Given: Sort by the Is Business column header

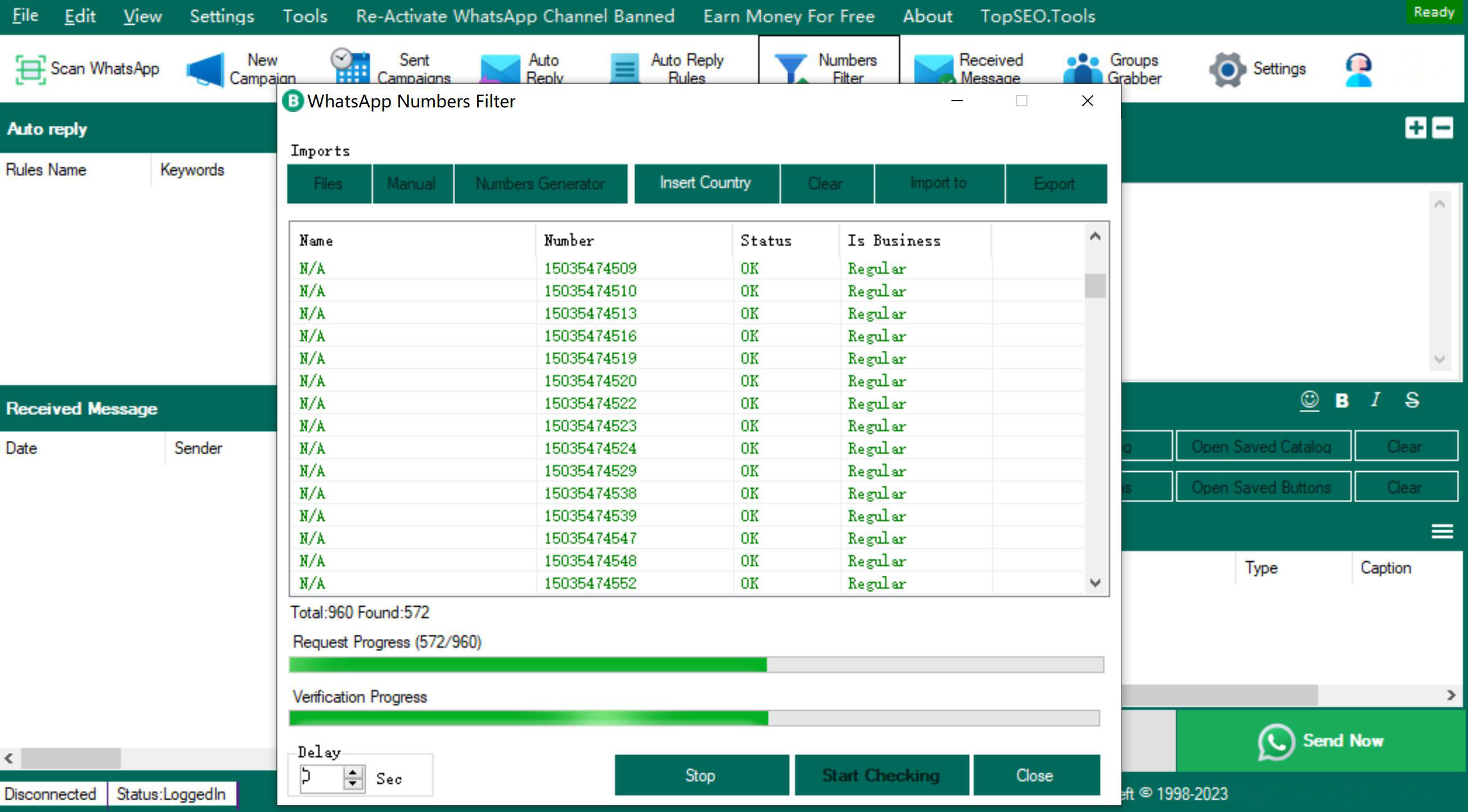Looking at the screenshot, I should click(915, 241).
